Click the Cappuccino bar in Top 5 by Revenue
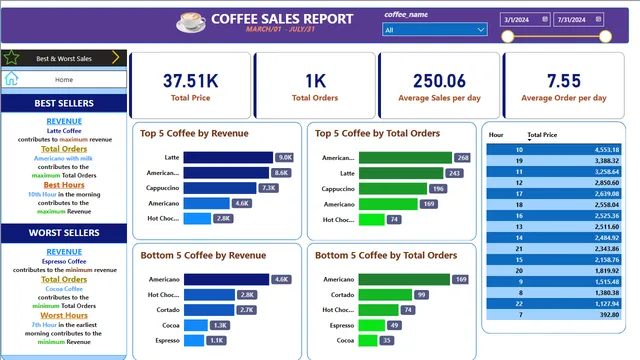 (x=220, y=188)
